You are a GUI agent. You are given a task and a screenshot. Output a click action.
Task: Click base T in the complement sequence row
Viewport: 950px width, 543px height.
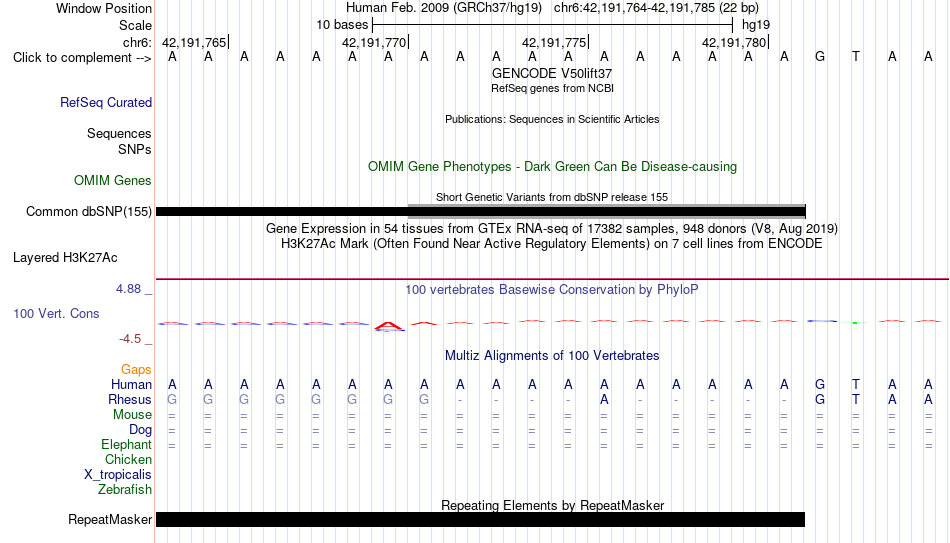click(x=855, y=57)
